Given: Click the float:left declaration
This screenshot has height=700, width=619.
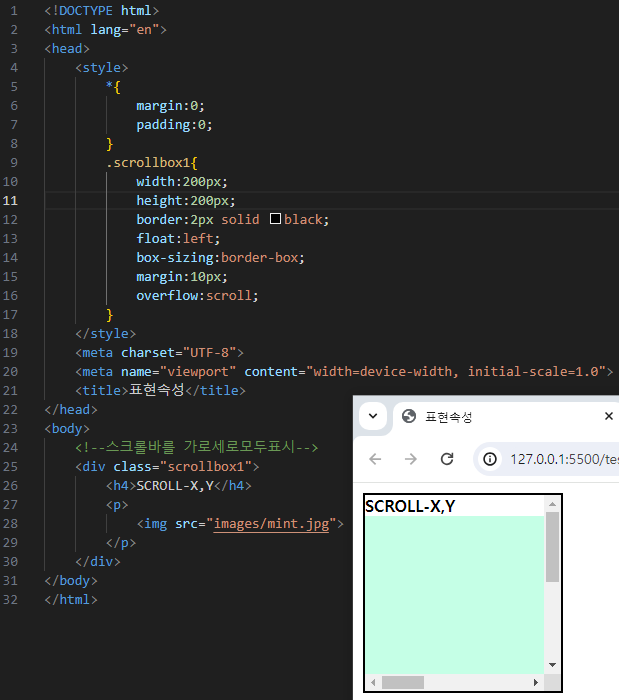Looking at the screenshot, I should 178,238.
